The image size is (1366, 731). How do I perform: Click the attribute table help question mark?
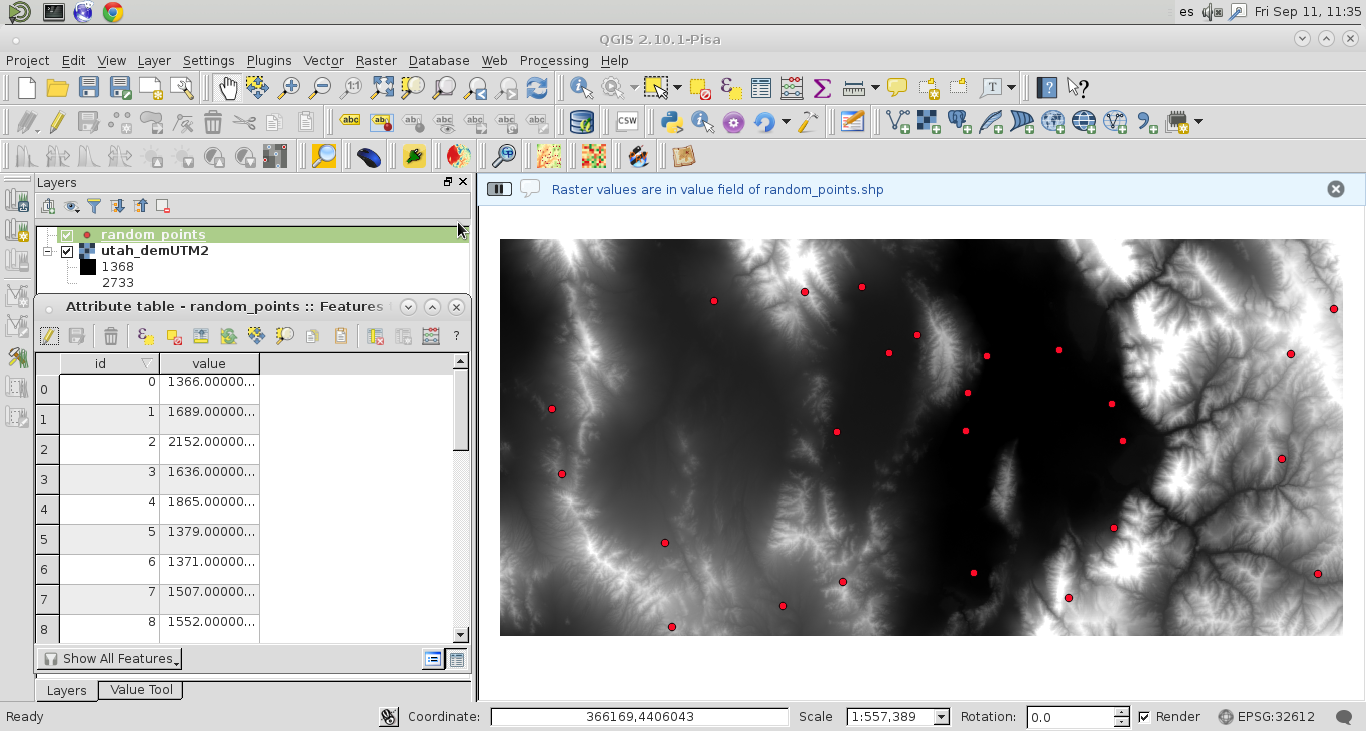[x=456, y=336]
